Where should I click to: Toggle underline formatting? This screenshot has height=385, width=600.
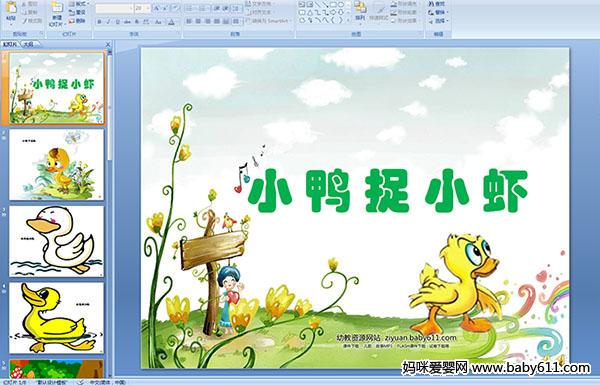click(x=117, y=22)
